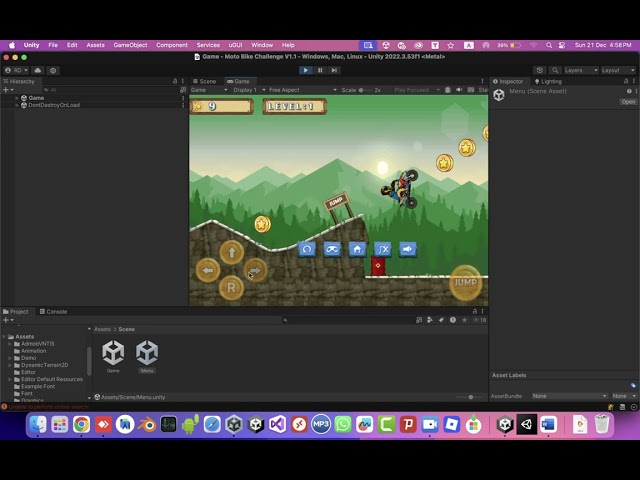The width and height of the screenshot is (640, 480).
Task: Click the Step frame button
Action: pyautogui.click(x=334, y=70)
